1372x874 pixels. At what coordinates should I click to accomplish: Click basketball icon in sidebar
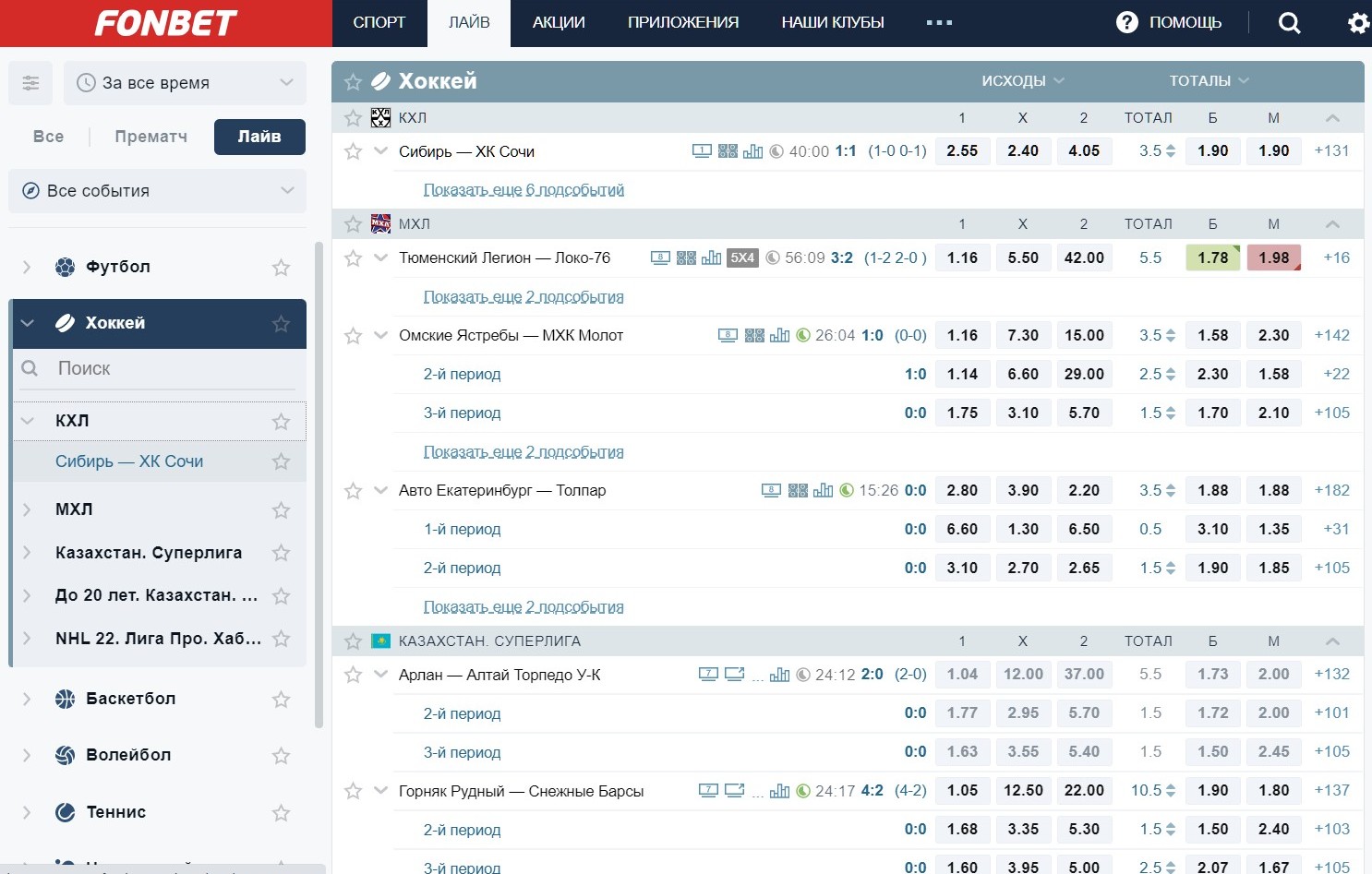click(x=65, y=699)
